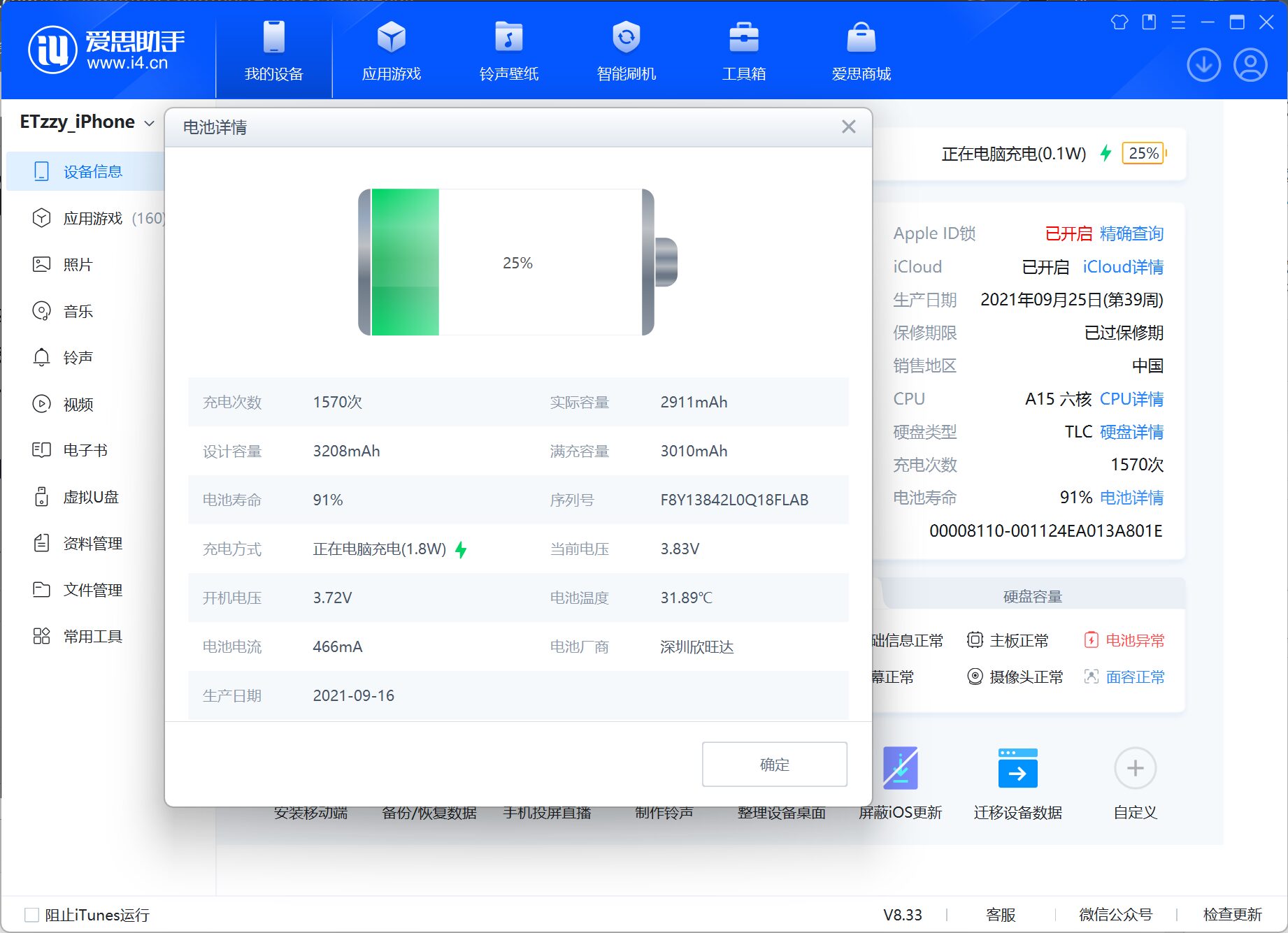Click the 确定 button in battery dialog
Viewport: 1288px width, 933px height.
(x=774, y=765)
